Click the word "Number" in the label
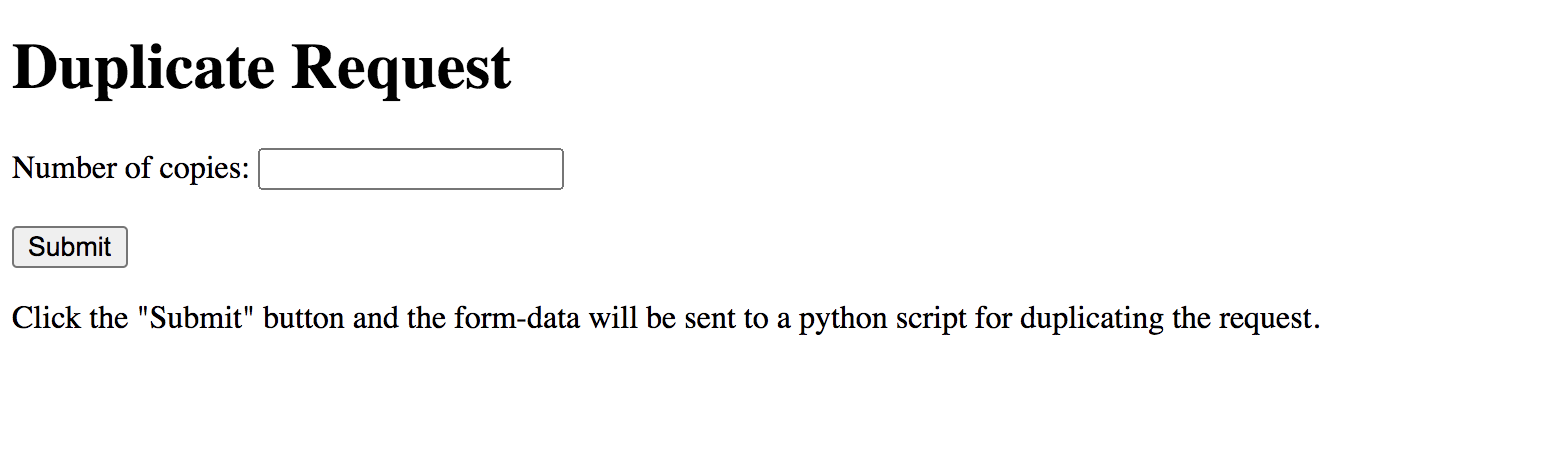1566x454 pixels. pos(64,169)
